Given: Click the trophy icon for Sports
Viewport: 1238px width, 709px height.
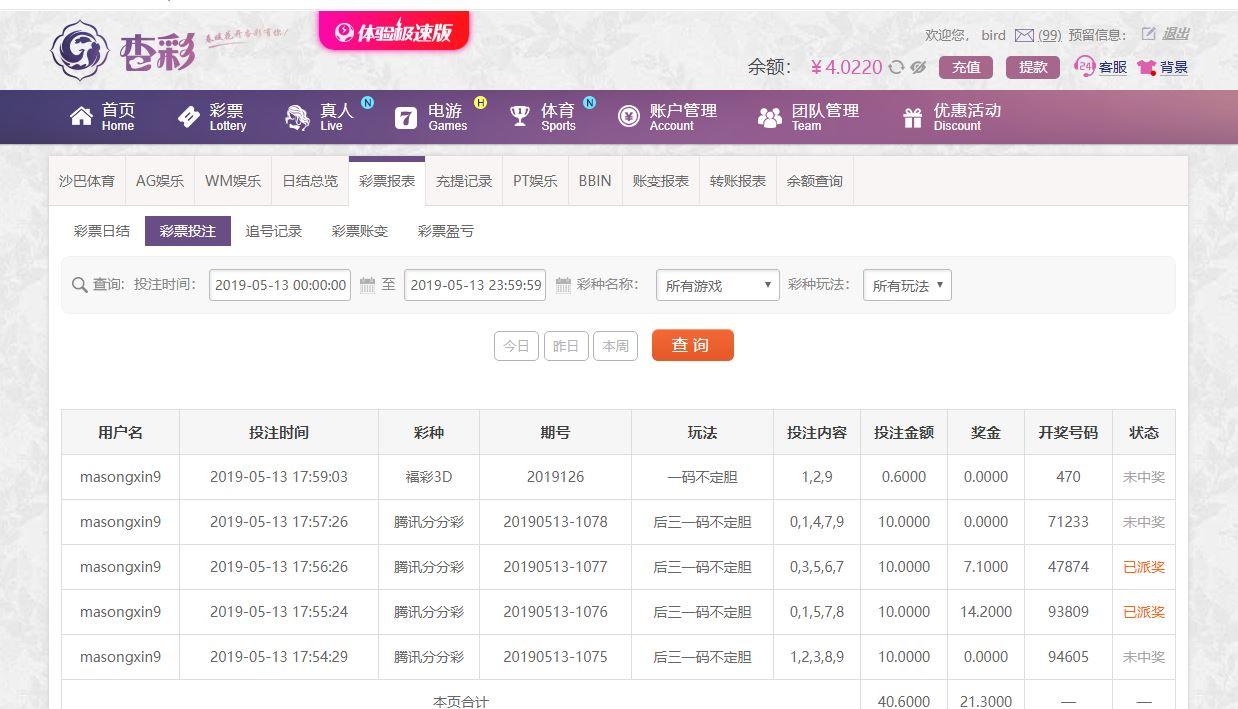Looking at the screenshot, I should click(519, 117).
